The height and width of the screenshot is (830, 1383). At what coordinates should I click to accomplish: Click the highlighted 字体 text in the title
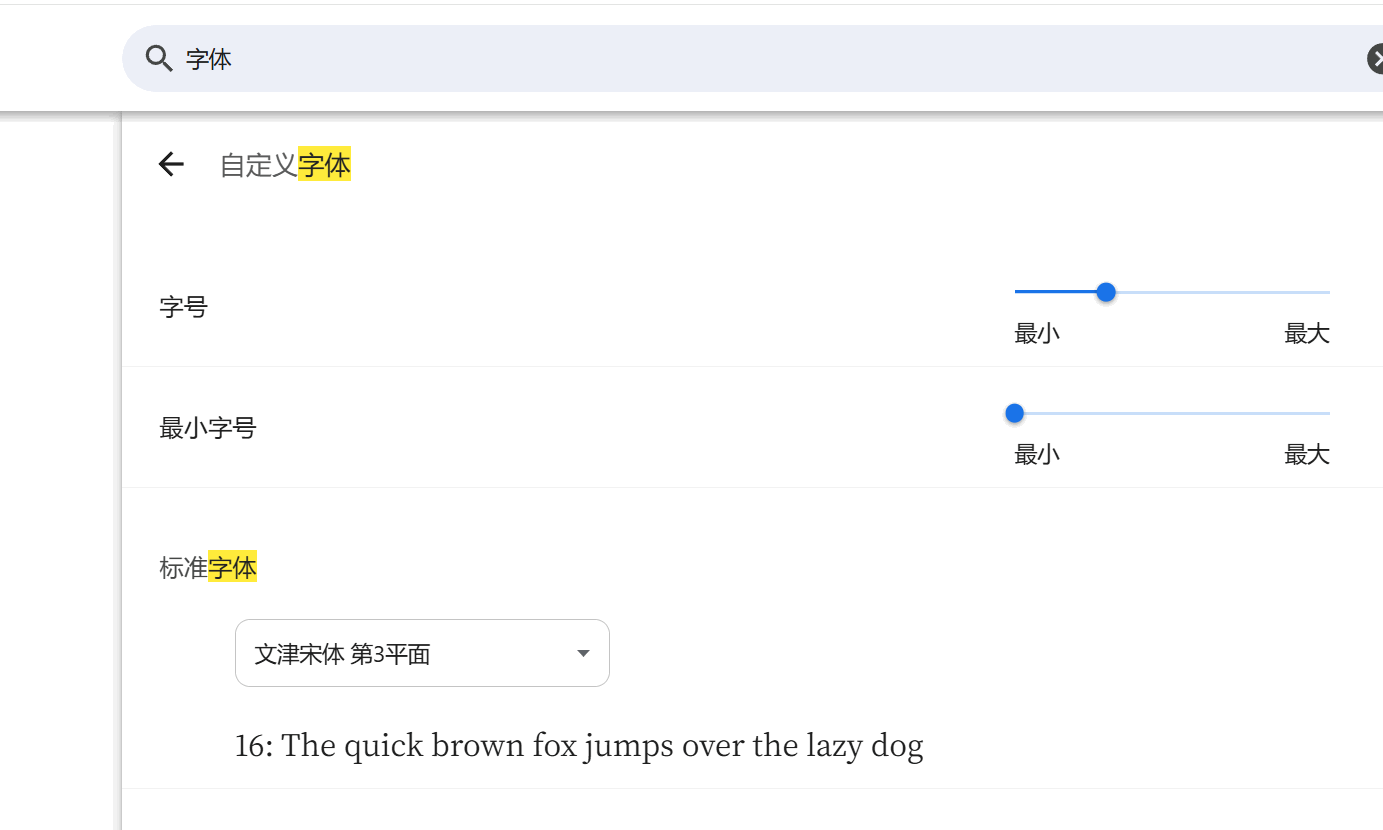[326, 164]
